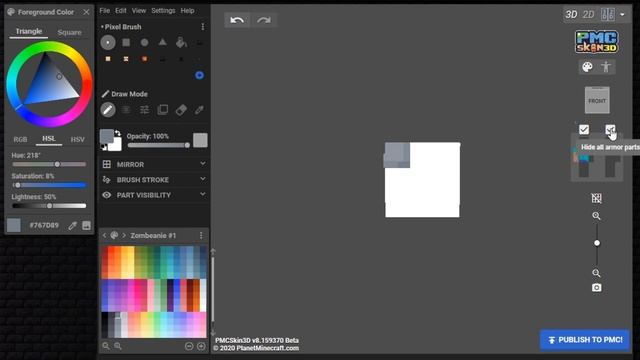Undo the last action
The image size is (640, 360).
click(x=237, y=20)
